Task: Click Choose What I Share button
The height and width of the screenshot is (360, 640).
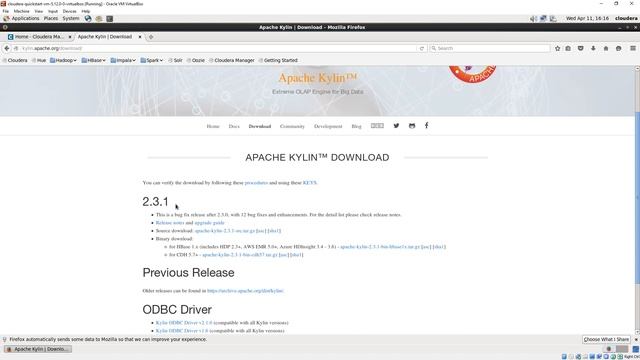Action: point(606,340)
